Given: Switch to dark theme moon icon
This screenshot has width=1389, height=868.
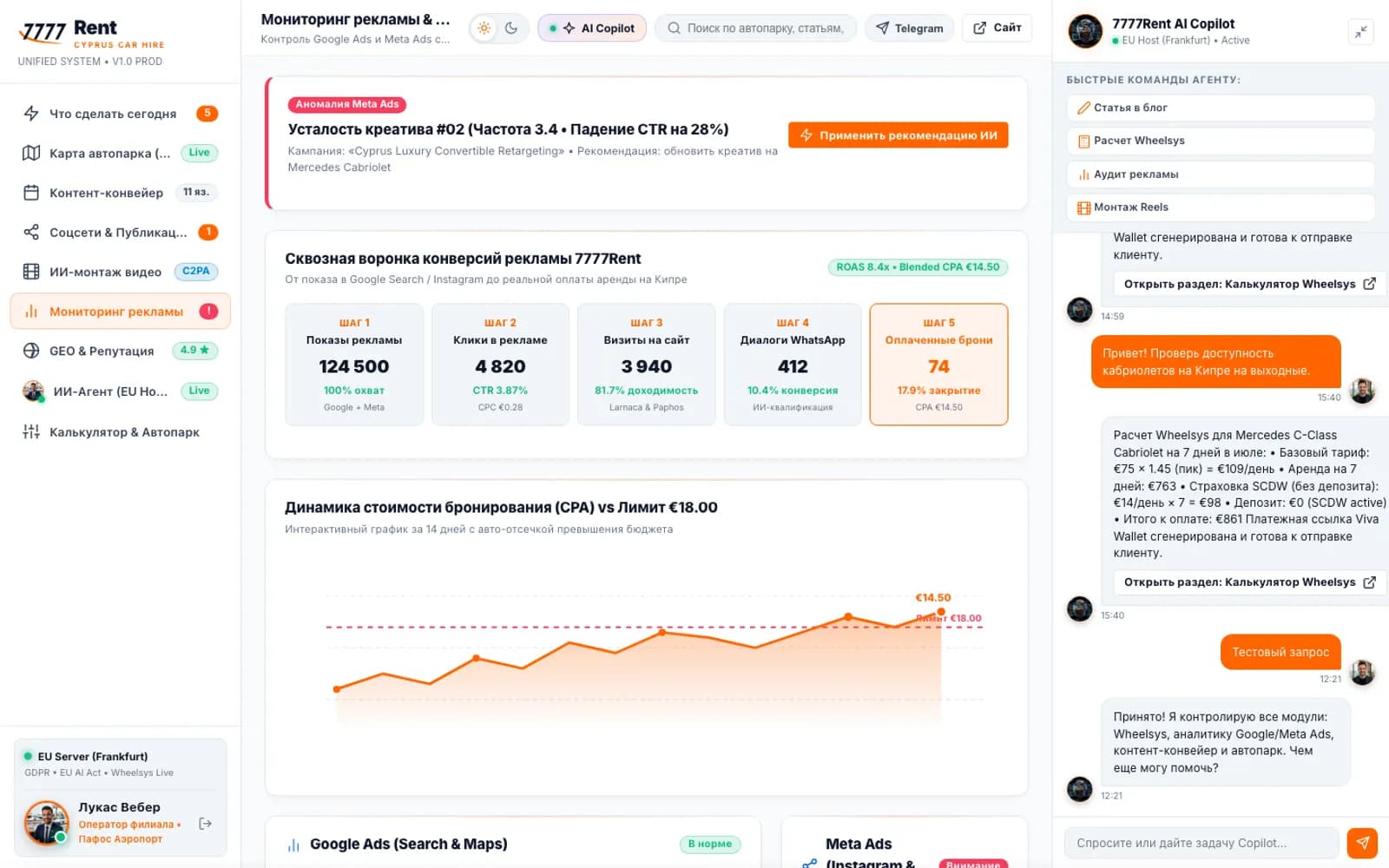Looking at the screenshot, I should [511, 28].
